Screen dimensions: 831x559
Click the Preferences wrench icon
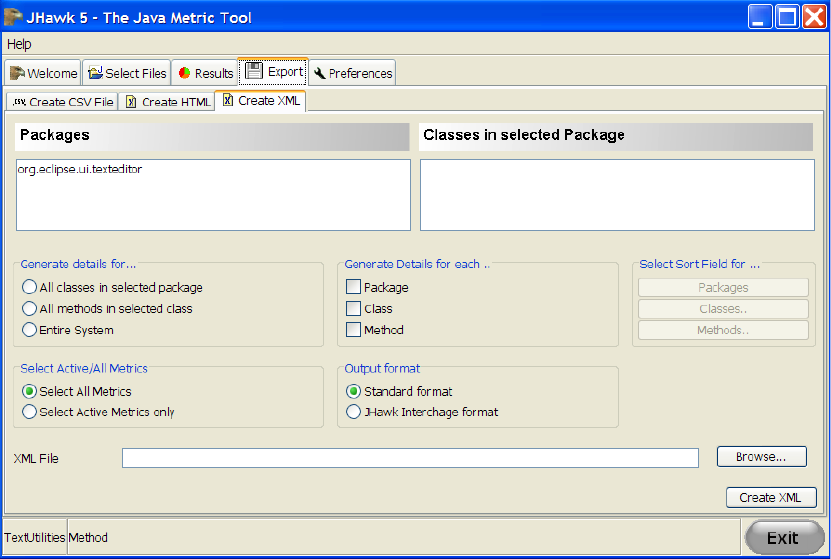[319, 73]
